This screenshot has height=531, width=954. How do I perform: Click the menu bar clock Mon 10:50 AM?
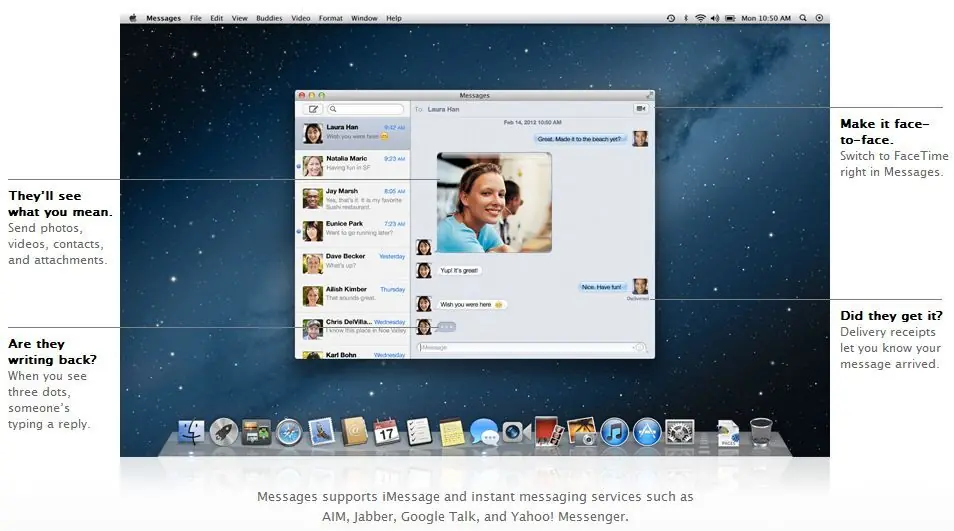pyautogui.click(x=766, y=18)
